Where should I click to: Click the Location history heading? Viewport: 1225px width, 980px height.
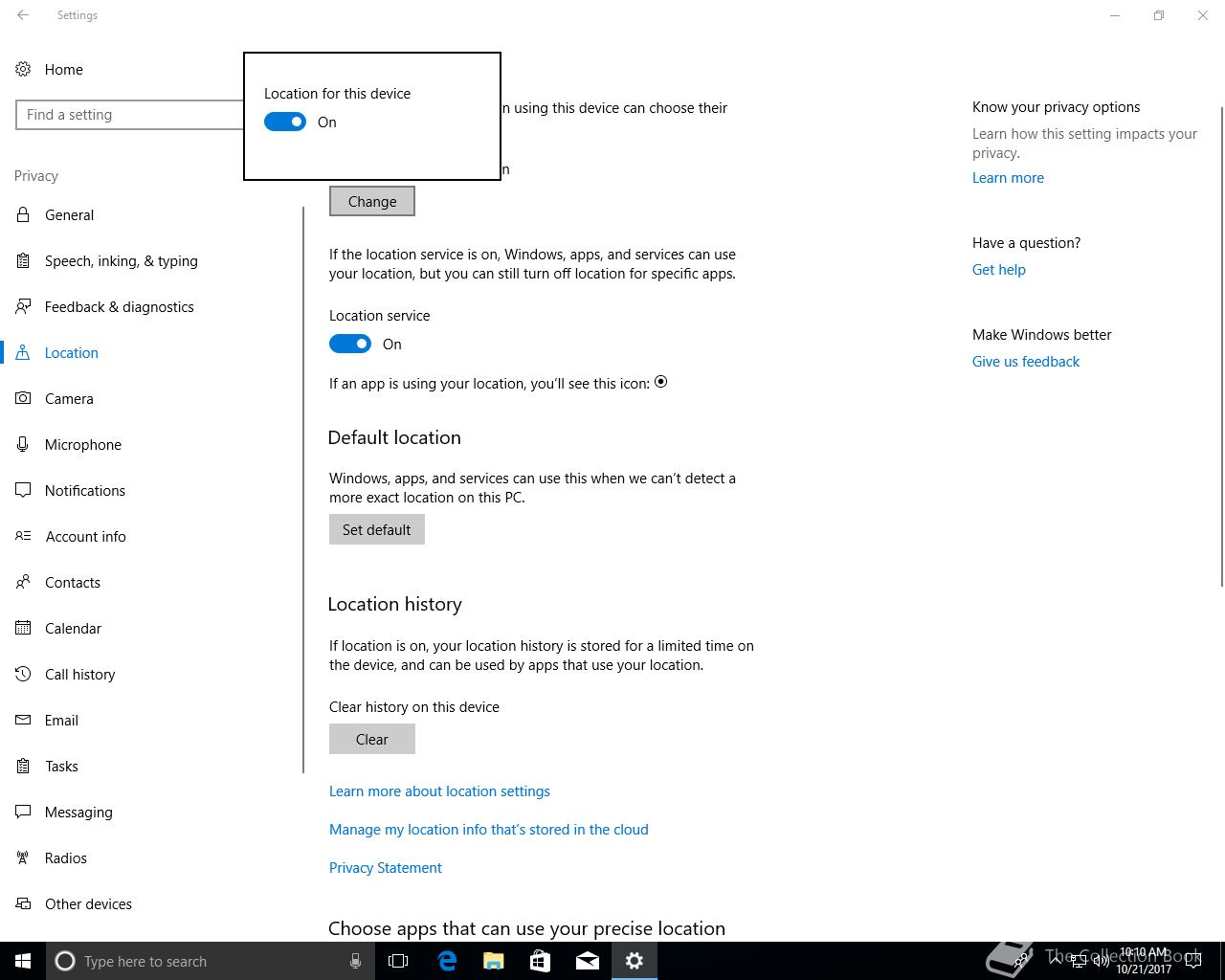click(394, 604)
